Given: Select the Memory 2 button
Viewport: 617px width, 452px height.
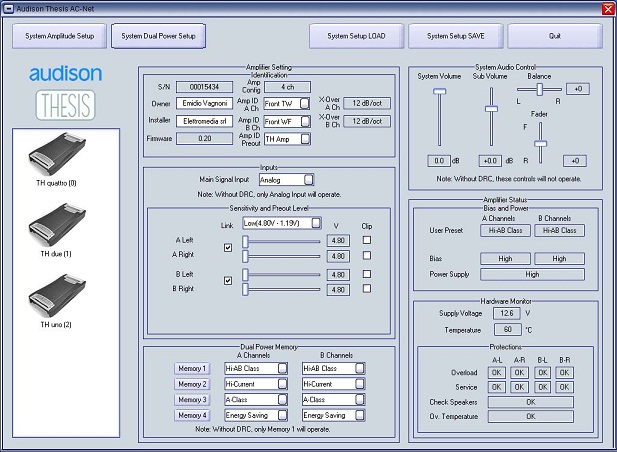Looking at the screenshot, I should (x=192, y=384).
